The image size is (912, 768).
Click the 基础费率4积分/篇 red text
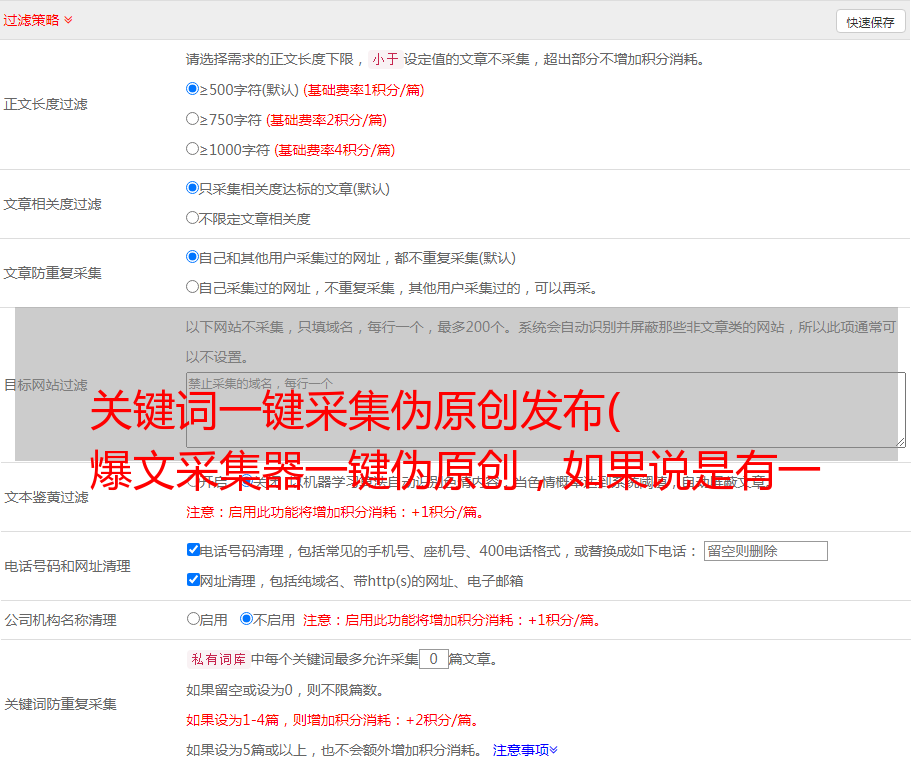(x=334, y=150)
